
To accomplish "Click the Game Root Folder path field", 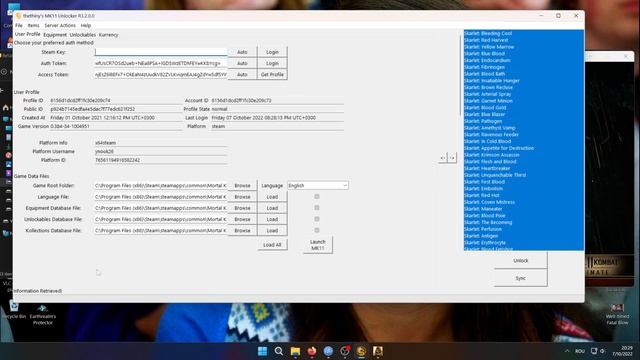I will pos(160,186).
